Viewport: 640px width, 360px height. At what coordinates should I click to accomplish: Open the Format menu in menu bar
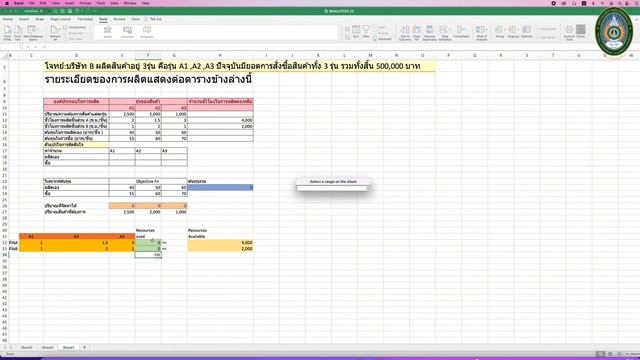(x=85, y=3)
